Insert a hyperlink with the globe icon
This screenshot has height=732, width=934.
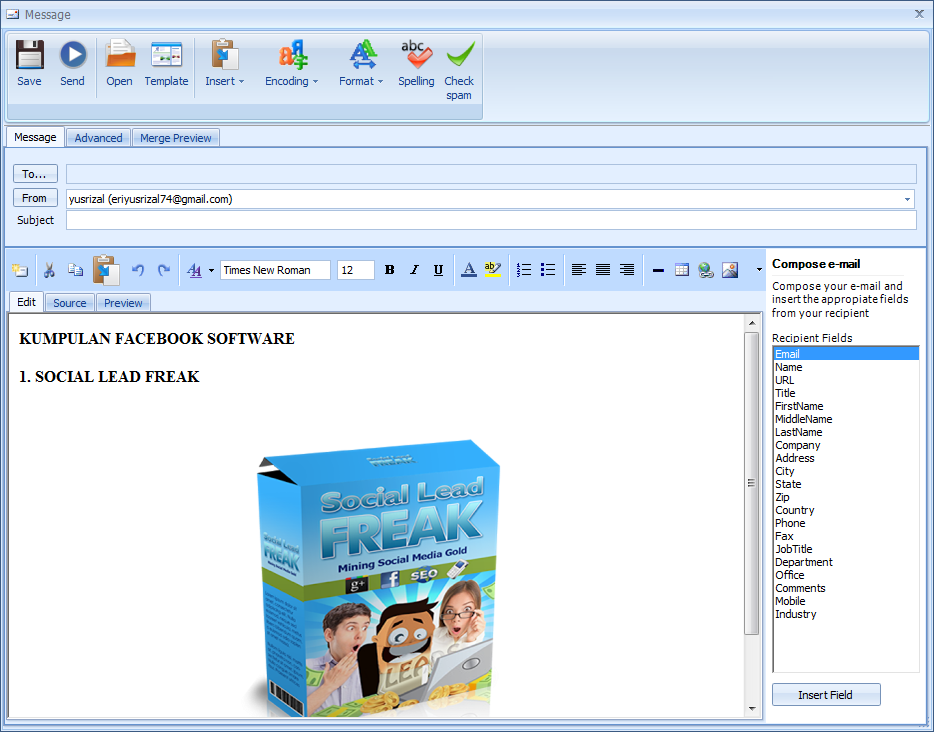706,270
